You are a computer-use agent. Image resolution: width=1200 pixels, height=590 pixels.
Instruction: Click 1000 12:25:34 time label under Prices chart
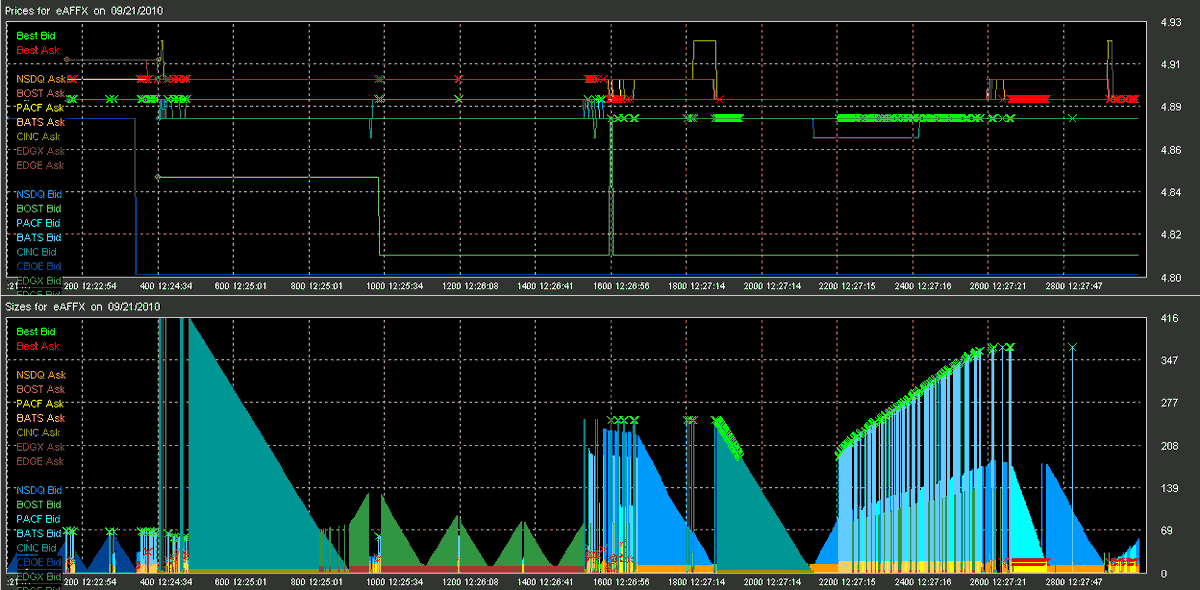[406, 286]
